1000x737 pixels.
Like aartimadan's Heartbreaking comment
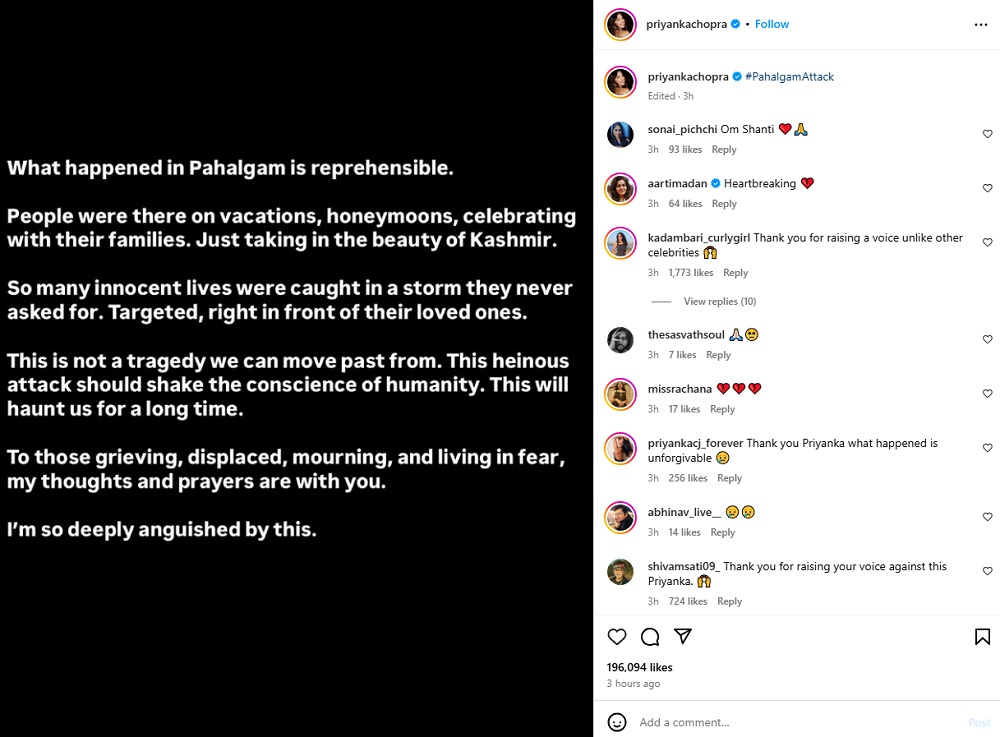point(987,188)
